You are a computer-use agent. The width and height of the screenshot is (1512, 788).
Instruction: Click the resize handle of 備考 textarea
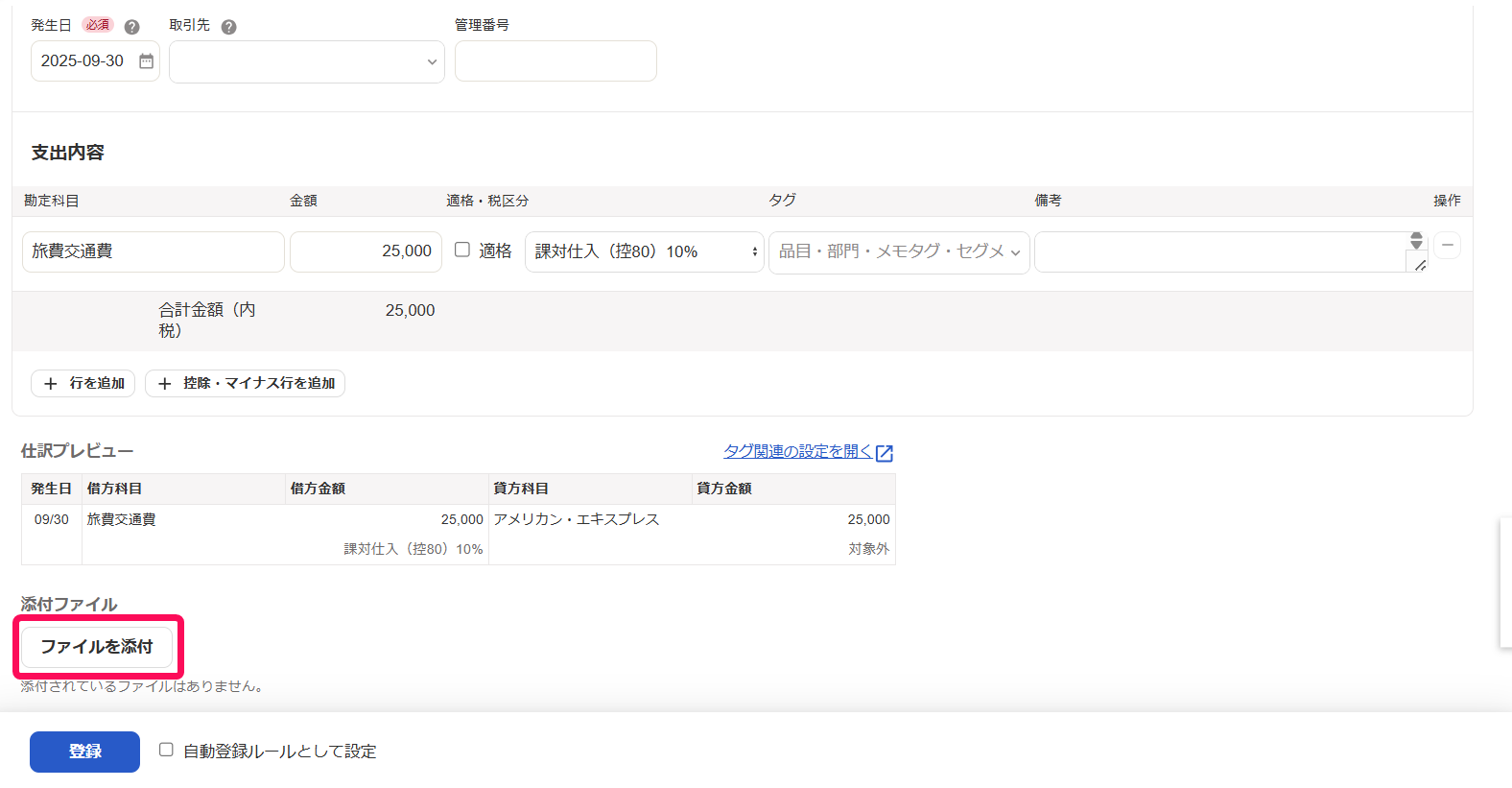pyautogui.click(x=1419, y=264)
